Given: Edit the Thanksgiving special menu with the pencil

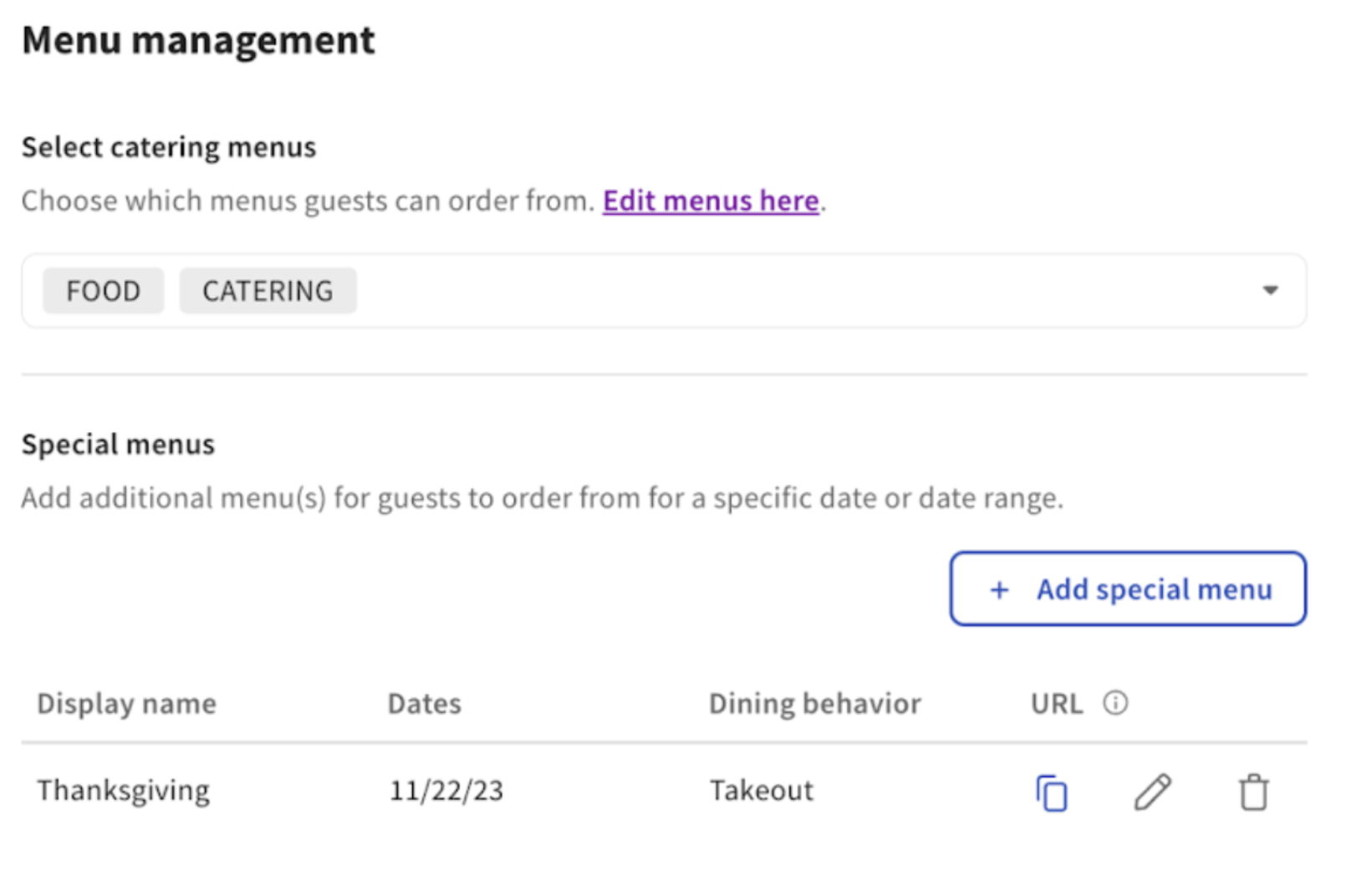Looking at the screenshot, I should pyautogui.click(x=1154, y=792).
